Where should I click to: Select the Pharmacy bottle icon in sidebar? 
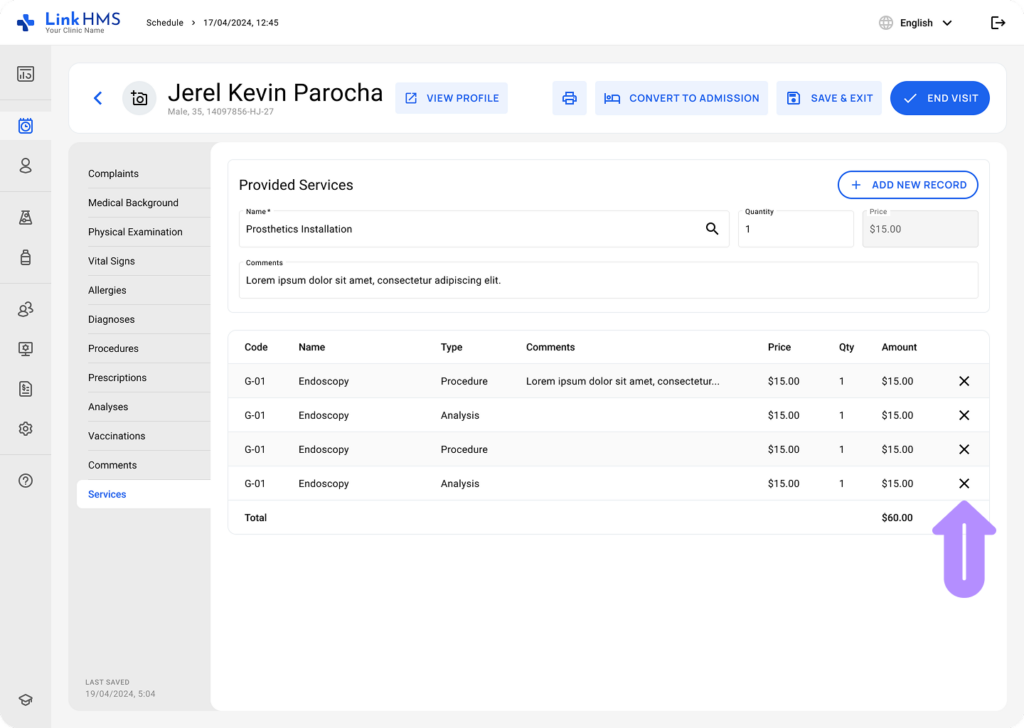pos(26,256)
